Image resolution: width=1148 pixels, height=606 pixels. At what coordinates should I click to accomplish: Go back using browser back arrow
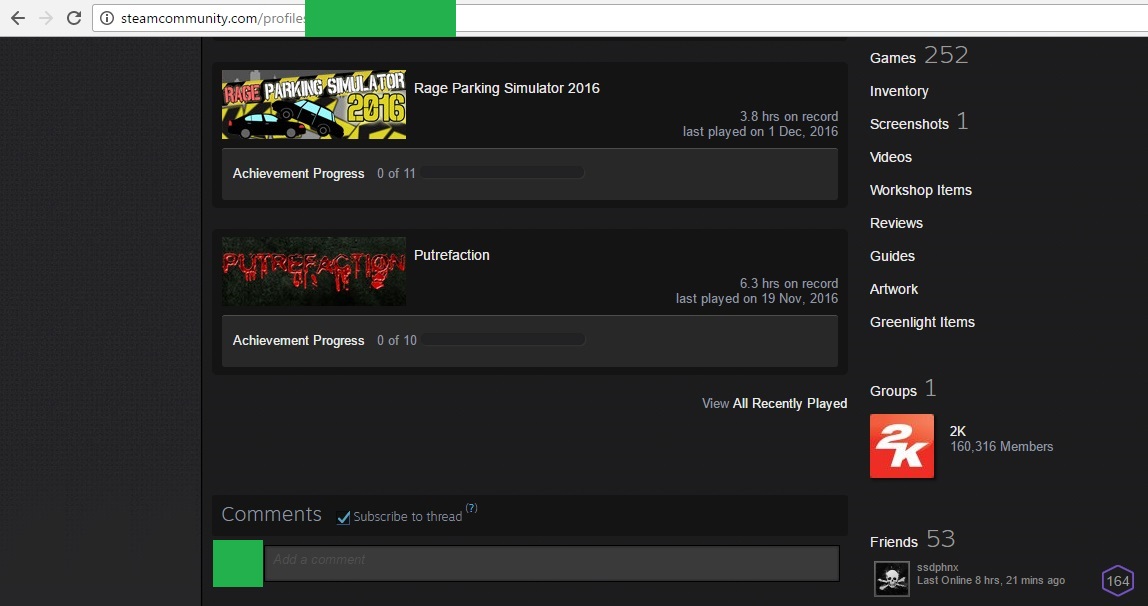18,18
